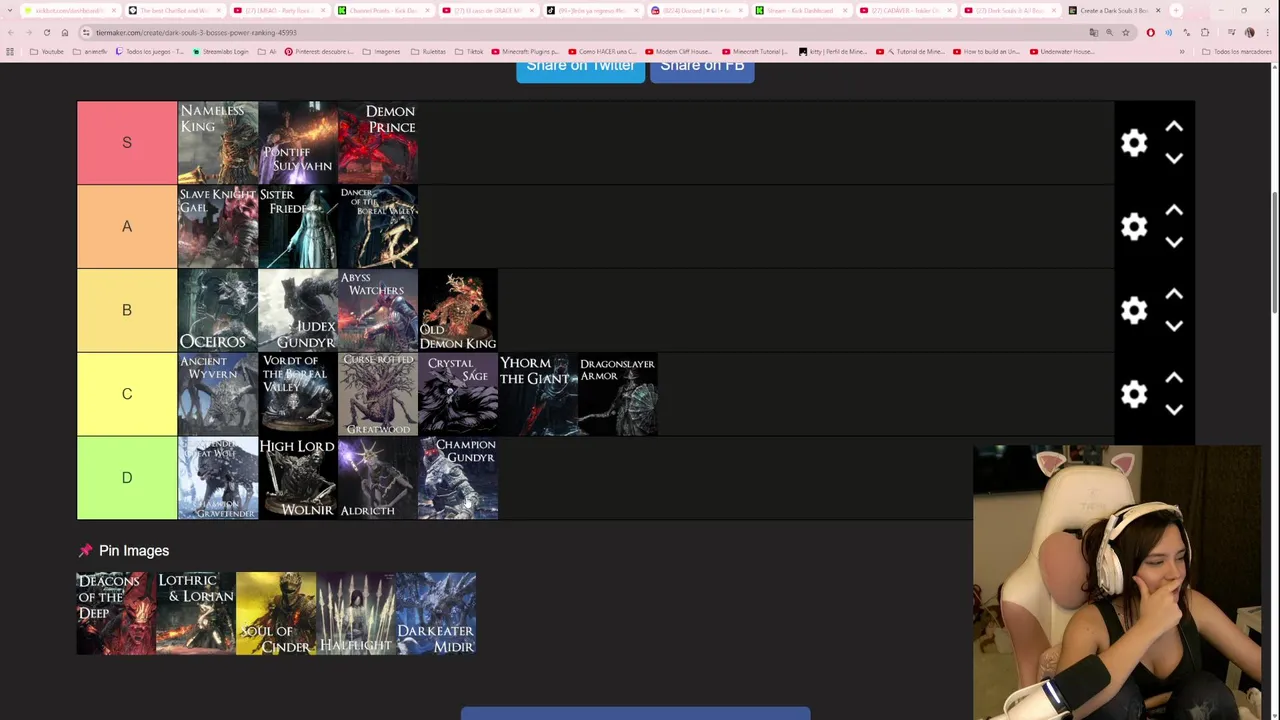
Task: Reload the page with refresh icon
Action: 46,32
